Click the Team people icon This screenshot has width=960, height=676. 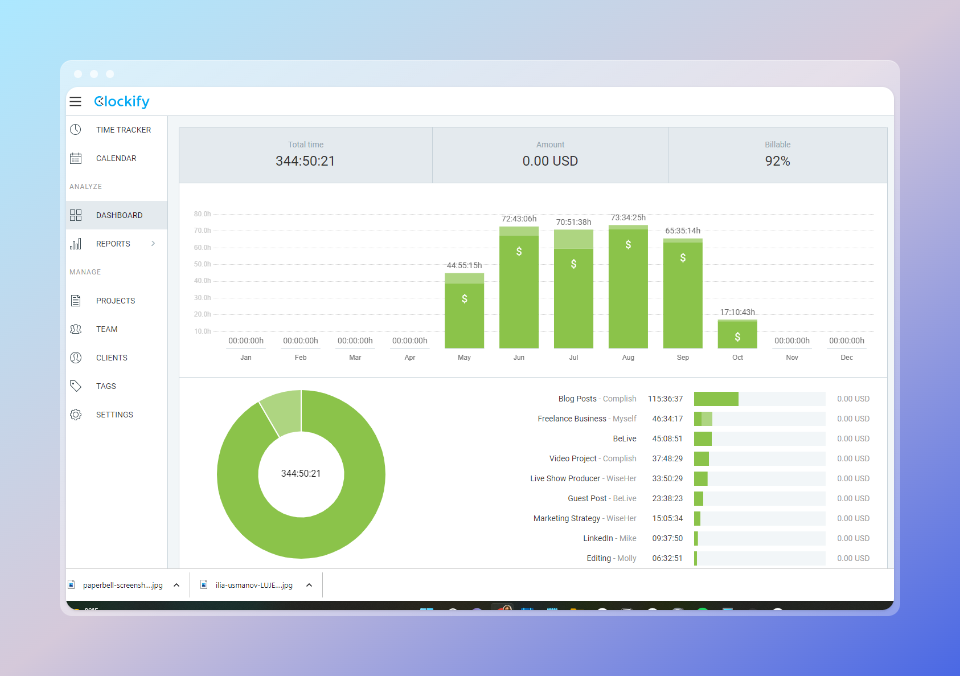(x=76, y=328)
